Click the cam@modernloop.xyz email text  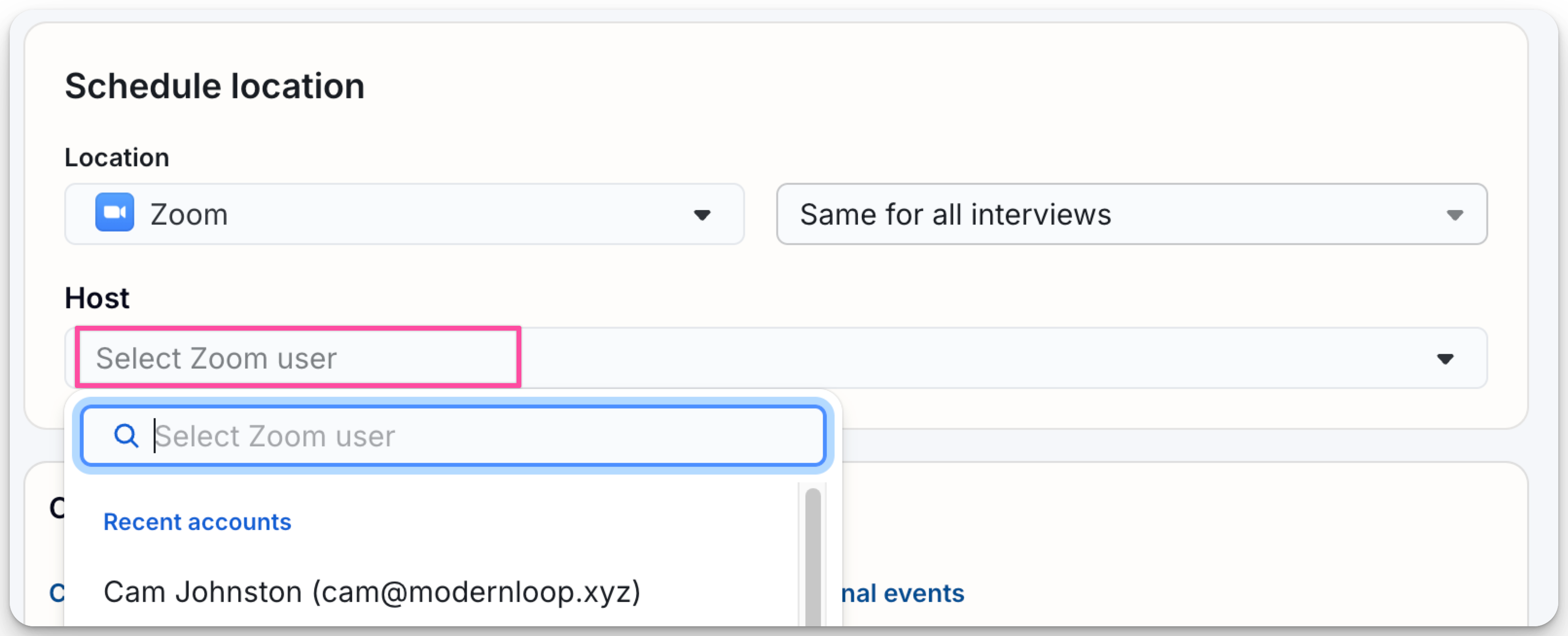point(477,592)
